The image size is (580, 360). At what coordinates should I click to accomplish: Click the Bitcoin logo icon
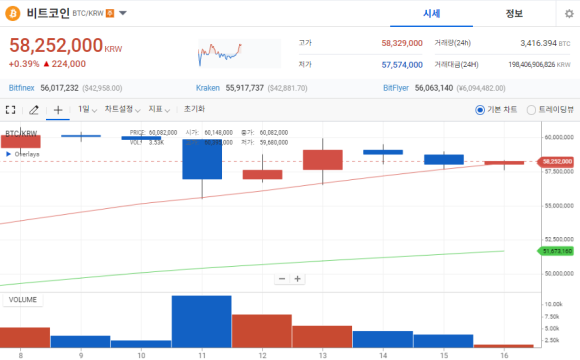tap(13, 14)
